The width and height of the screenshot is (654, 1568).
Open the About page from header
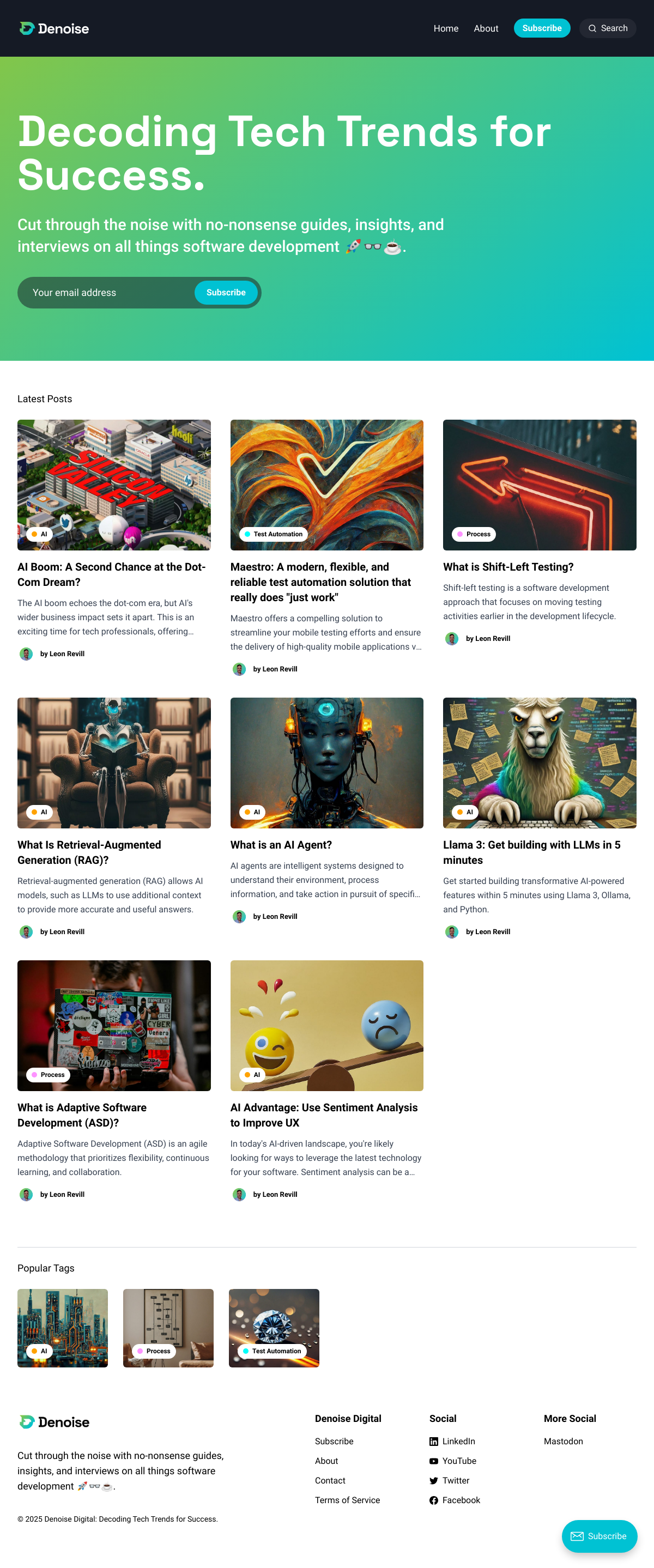tap(486, 28)
